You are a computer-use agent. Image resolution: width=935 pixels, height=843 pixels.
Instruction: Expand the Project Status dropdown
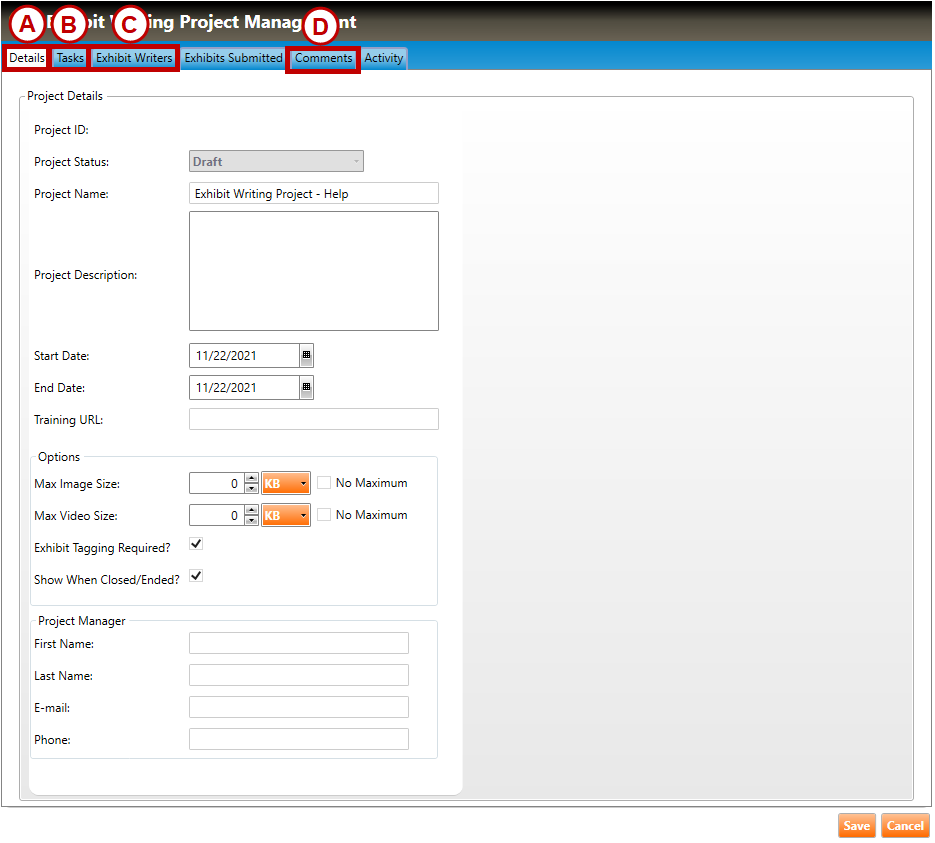[x=276, y=162]
